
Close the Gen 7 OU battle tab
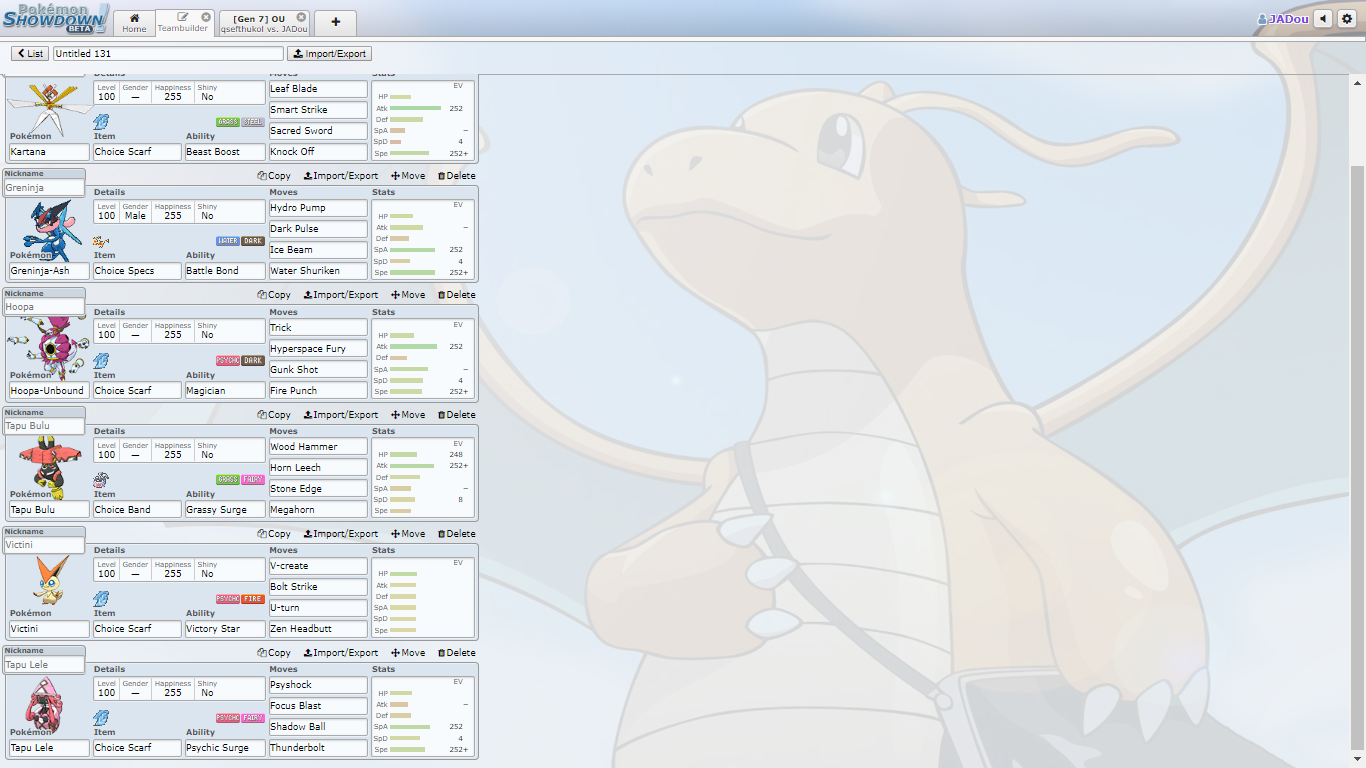coord(302,17)
